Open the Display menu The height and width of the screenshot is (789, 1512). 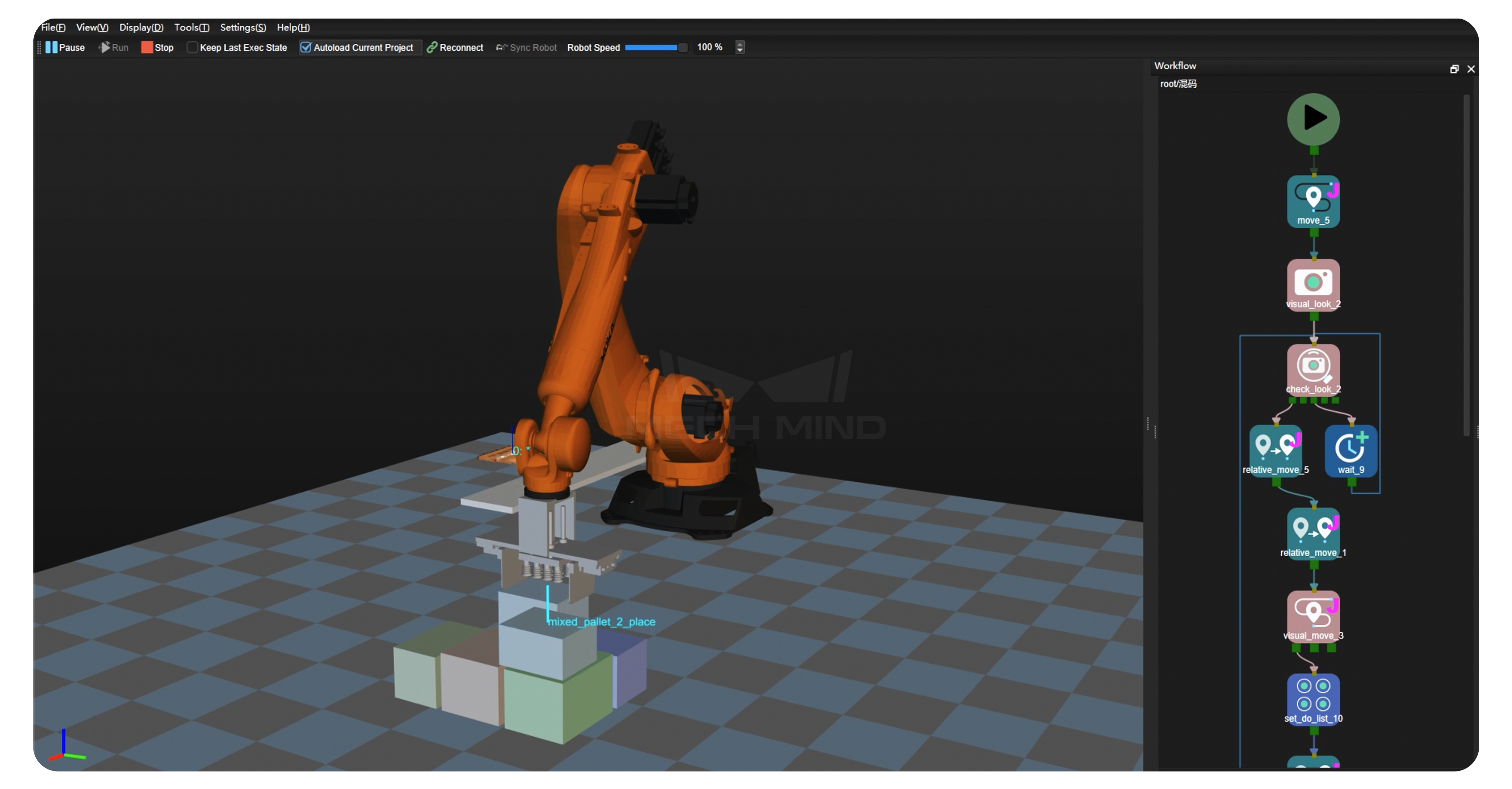pyautogui.click(x=141, y=28)
